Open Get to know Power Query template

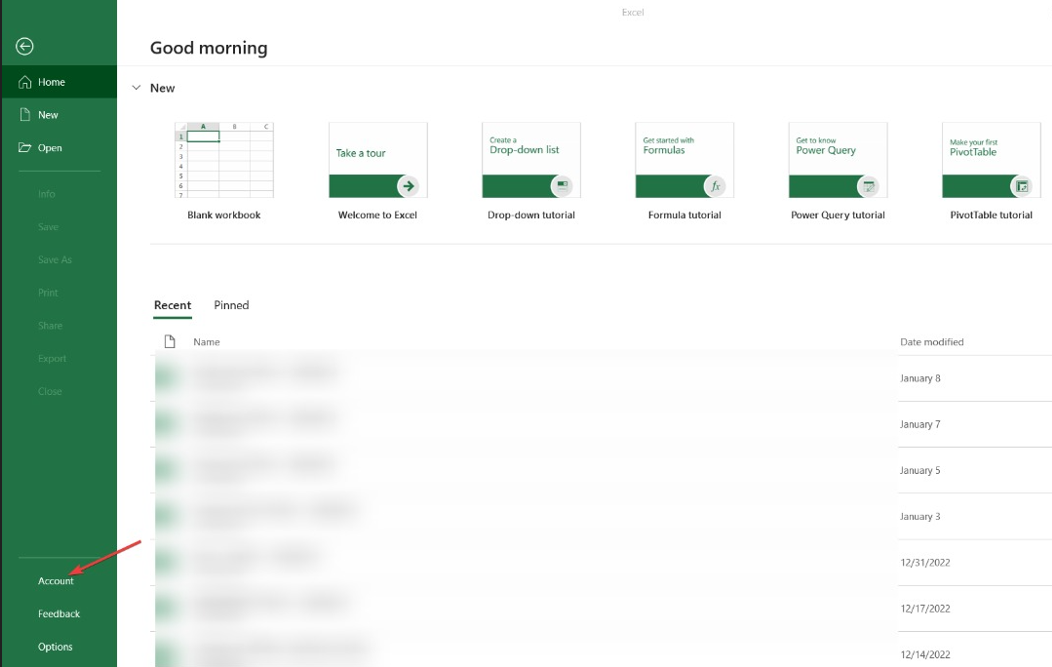pyautogui.click(x=838, y=160)
